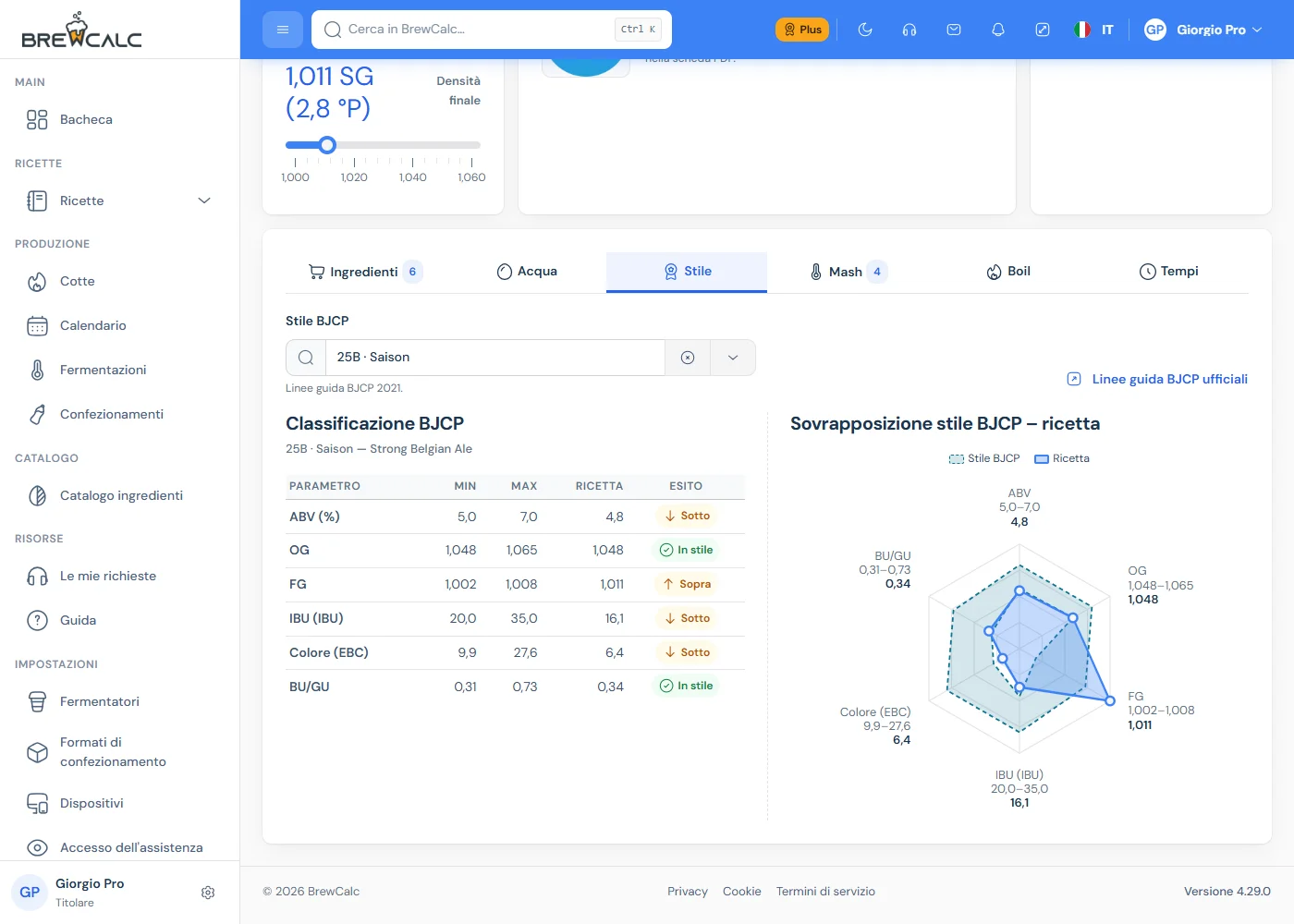This screenshot has width=1294, height=924.
Task: Switch to dark mode moon icon
Action: (x=865, y=30)
